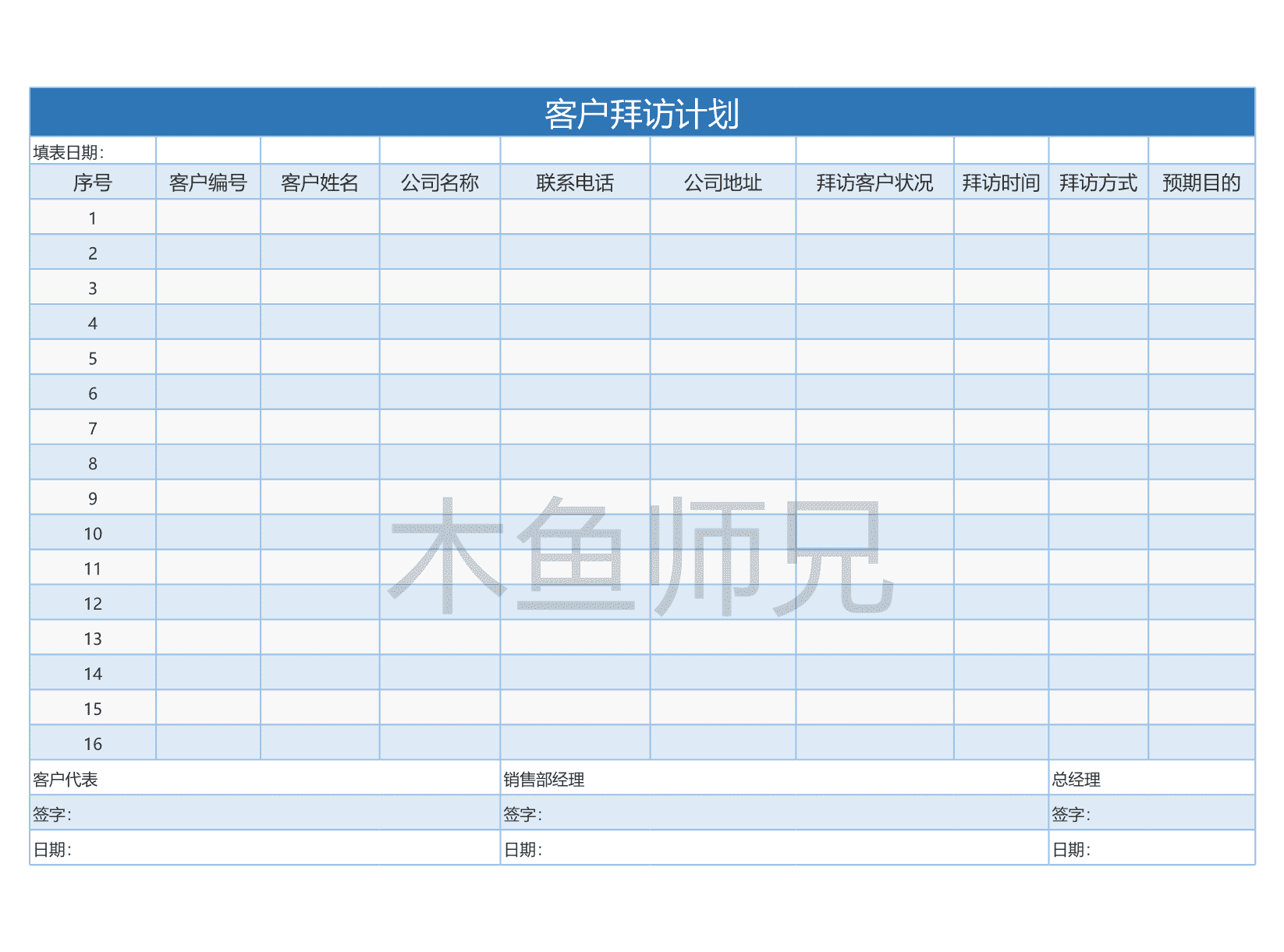Click the 填表日期 label cell
The width and height of the screenshot is (1284, 952).
93,150
